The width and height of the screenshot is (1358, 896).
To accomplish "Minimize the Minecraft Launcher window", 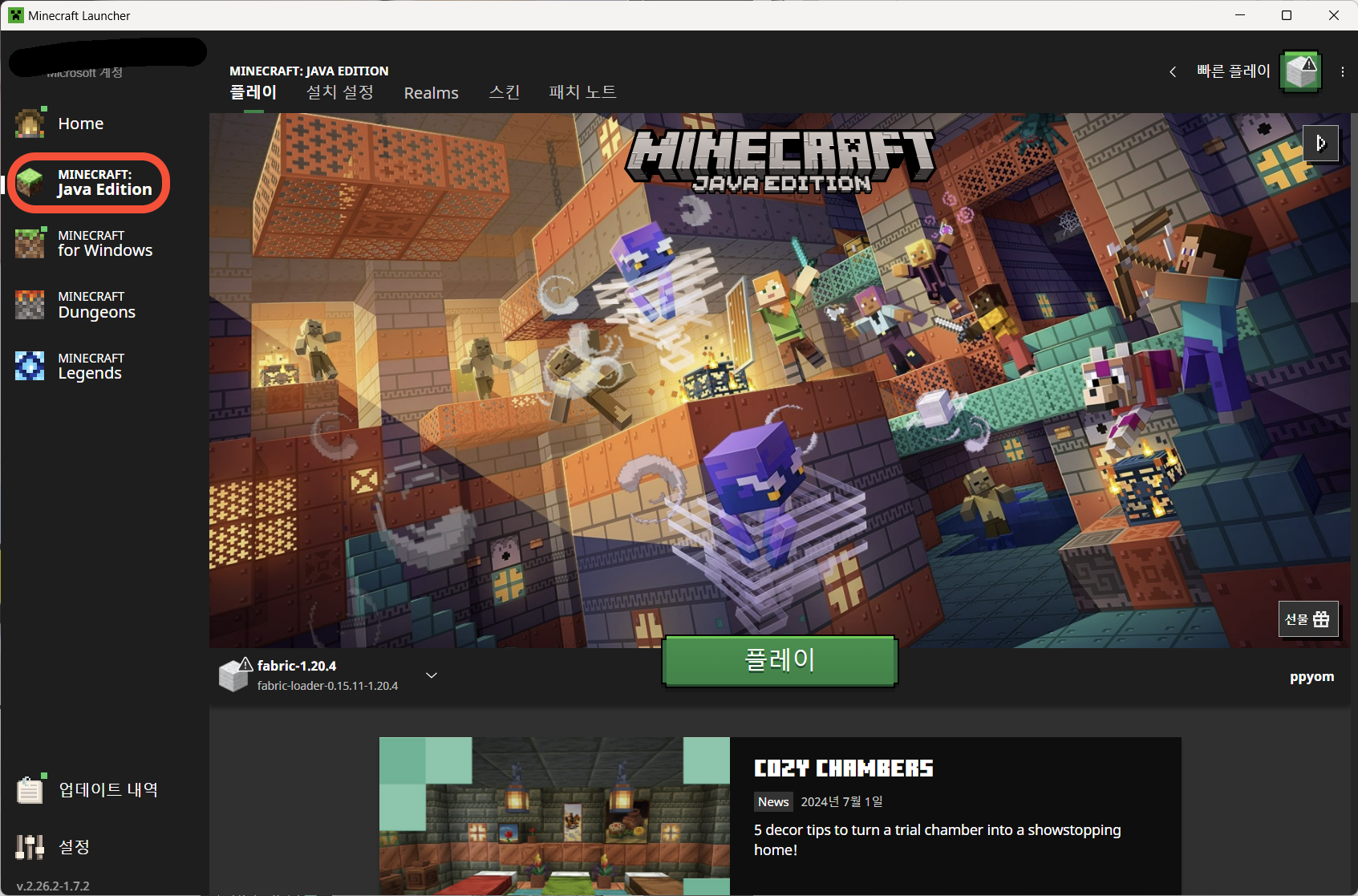I will pos(1240,15).
